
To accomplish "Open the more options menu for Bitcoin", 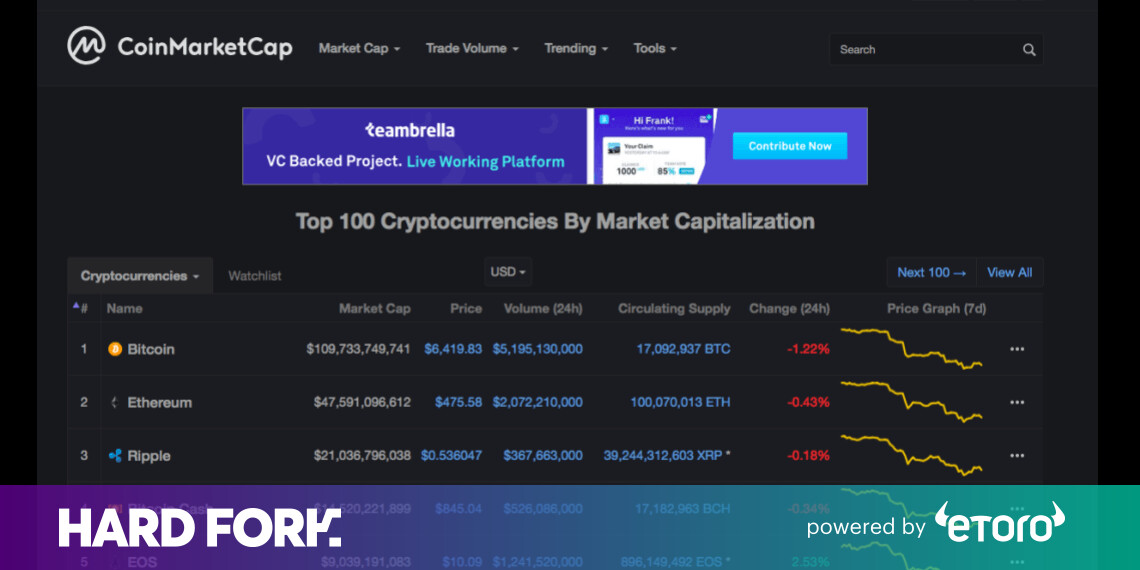I will coord(1017,349).
